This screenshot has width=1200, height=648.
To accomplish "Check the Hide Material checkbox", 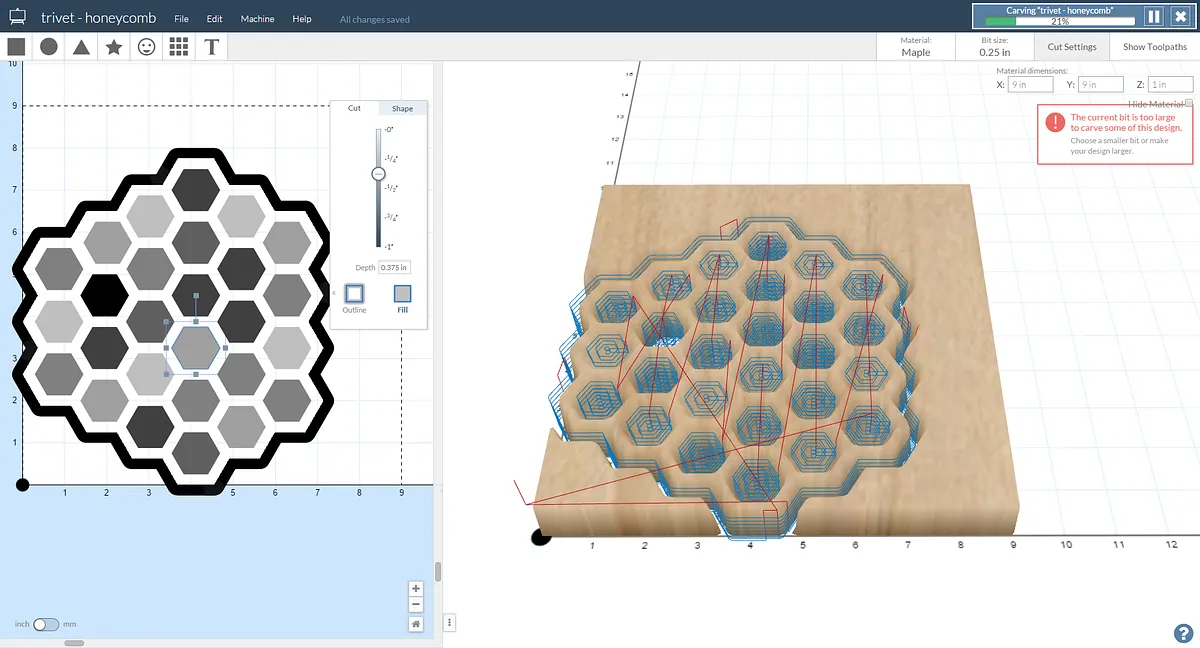I will point(1189,104).
